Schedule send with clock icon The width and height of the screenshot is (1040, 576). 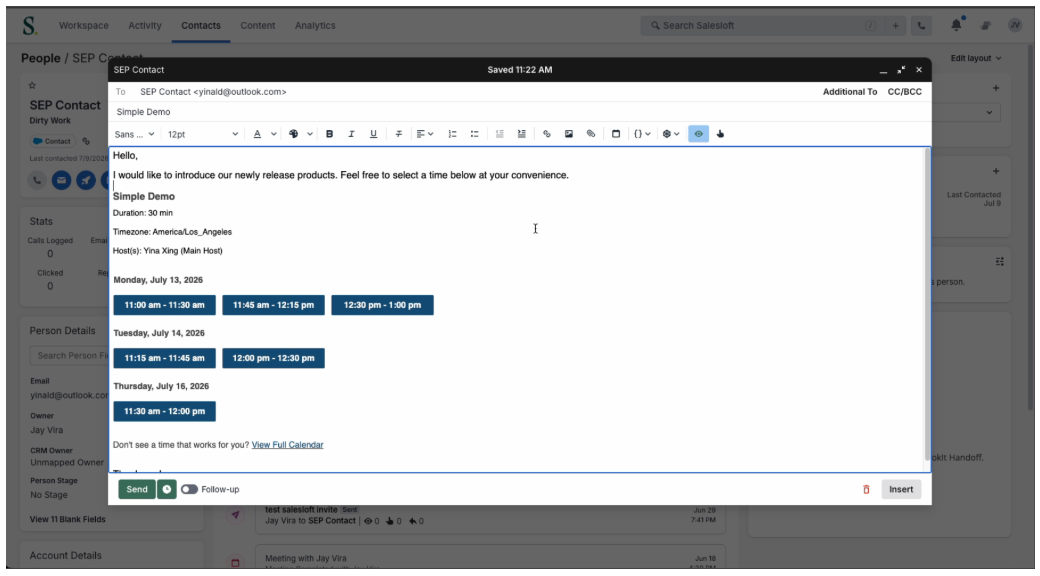pyautogui.click(x=166, y=490)
